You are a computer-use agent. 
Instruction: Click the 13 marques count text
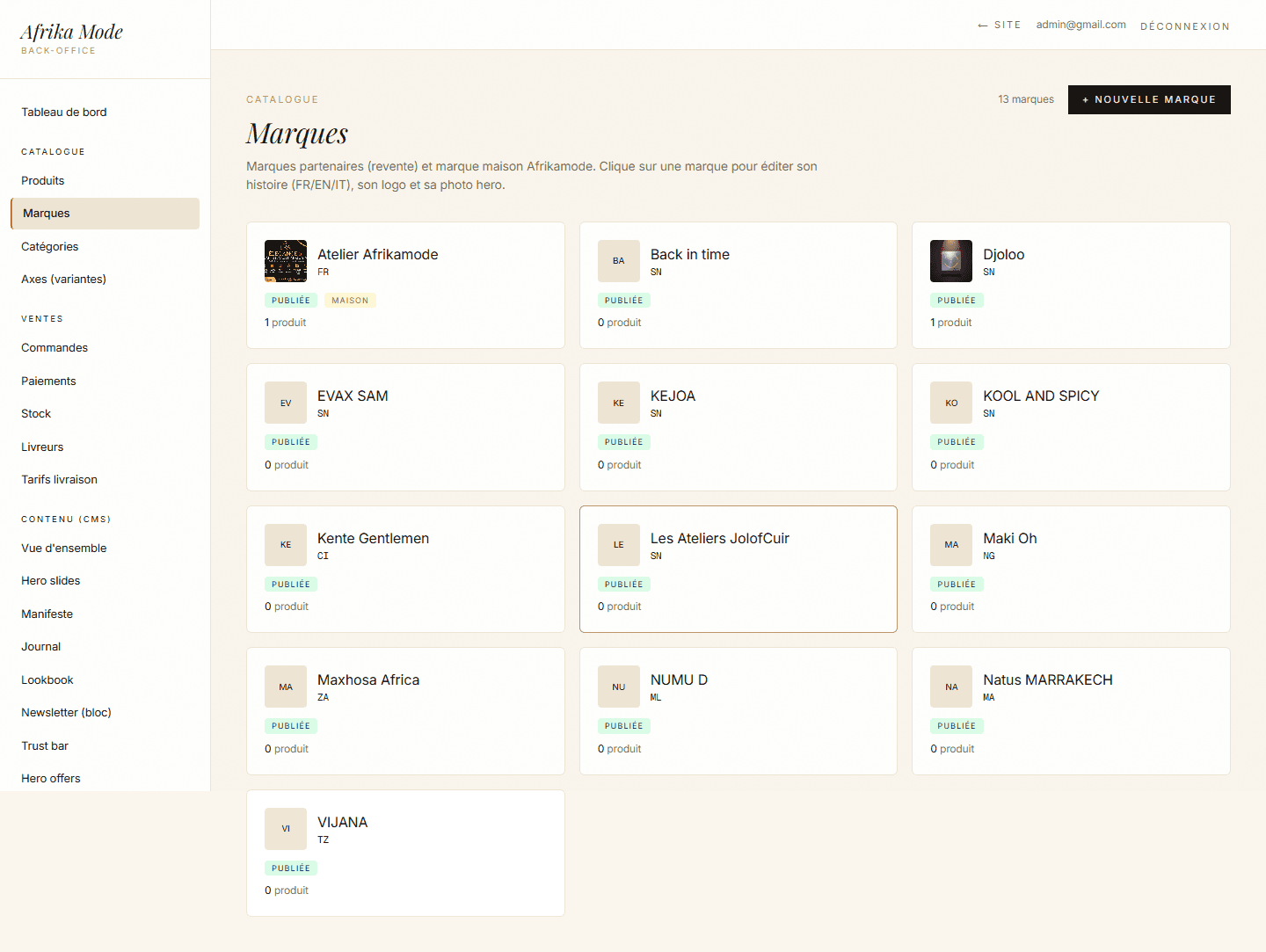pos(1026,99)
